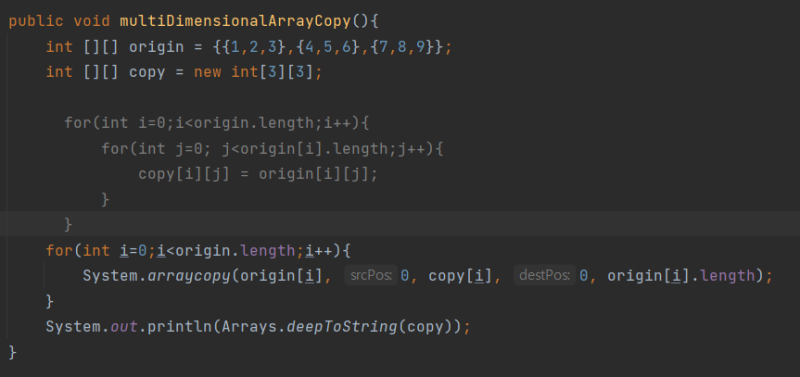Click 'copy' inside deepToString parentheses

pyautogui.click(x=426, y=328)
